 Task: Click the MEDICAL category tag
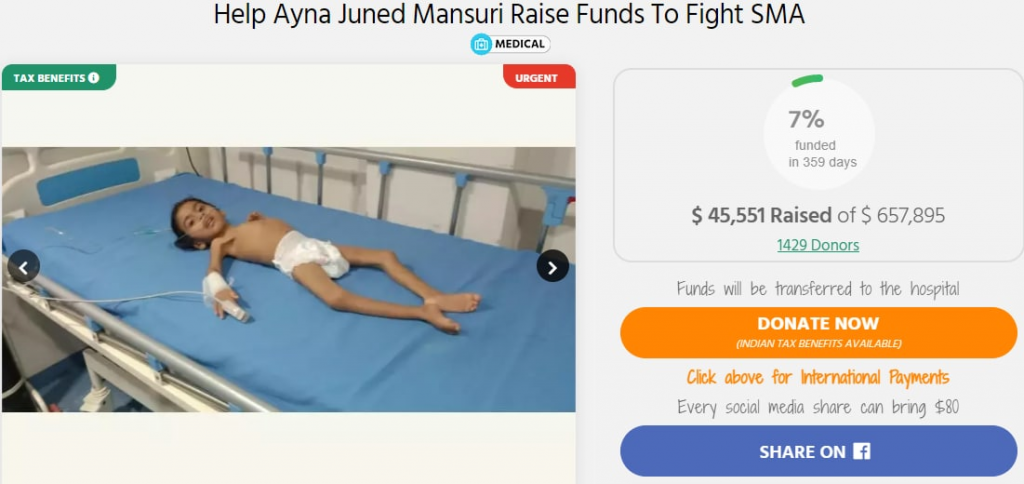coord(511,44)
